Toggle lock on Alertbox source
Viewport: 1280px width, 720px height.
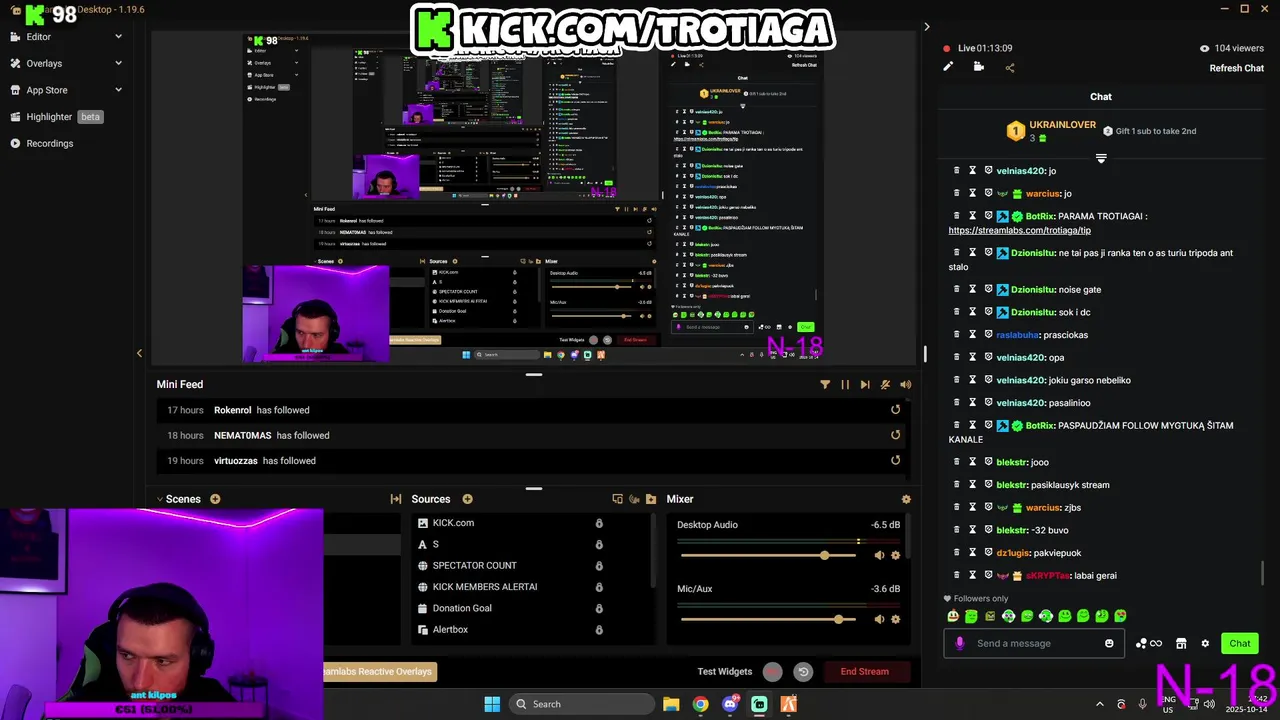click(599, 630)
